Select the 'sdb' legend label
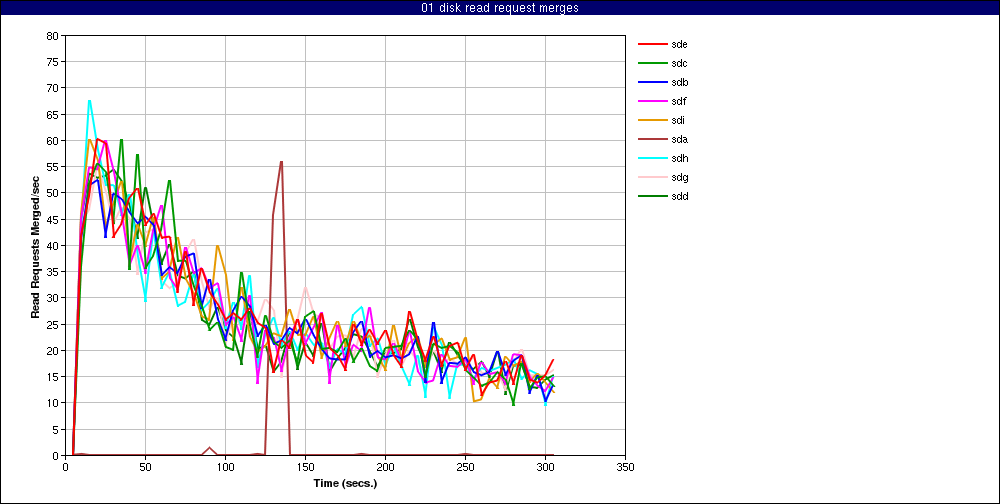 679,82
